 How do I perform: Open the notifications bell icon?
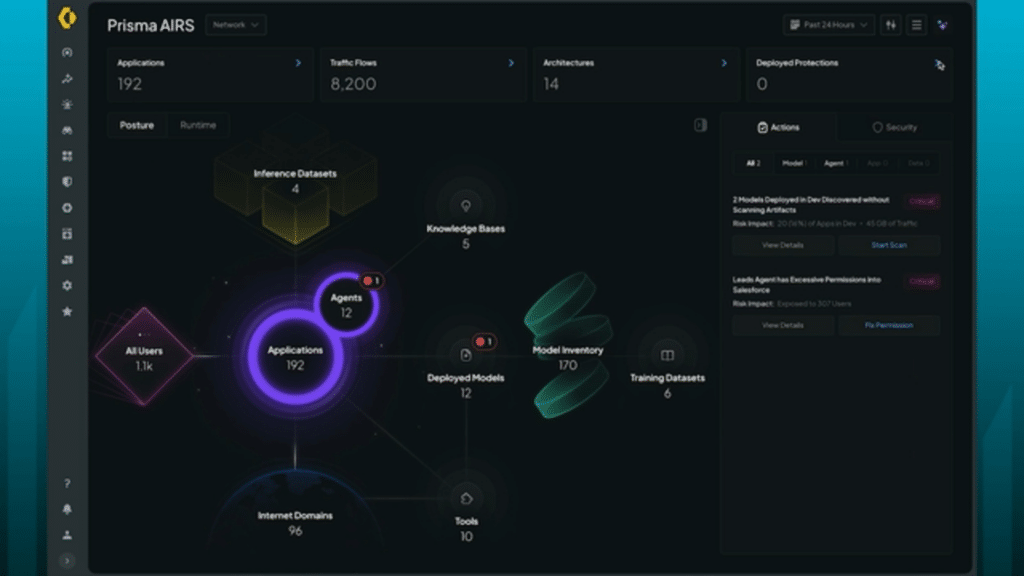67,509
